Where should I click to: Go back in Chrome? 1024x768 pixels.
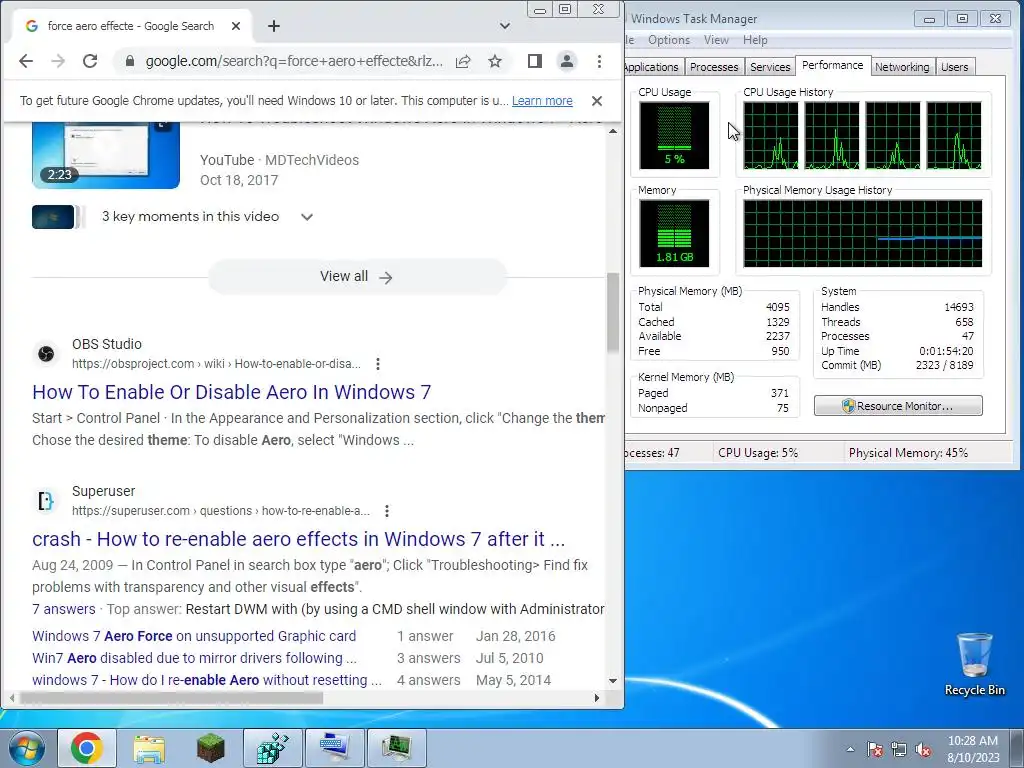pyautogui.click(x=25, y=61)
